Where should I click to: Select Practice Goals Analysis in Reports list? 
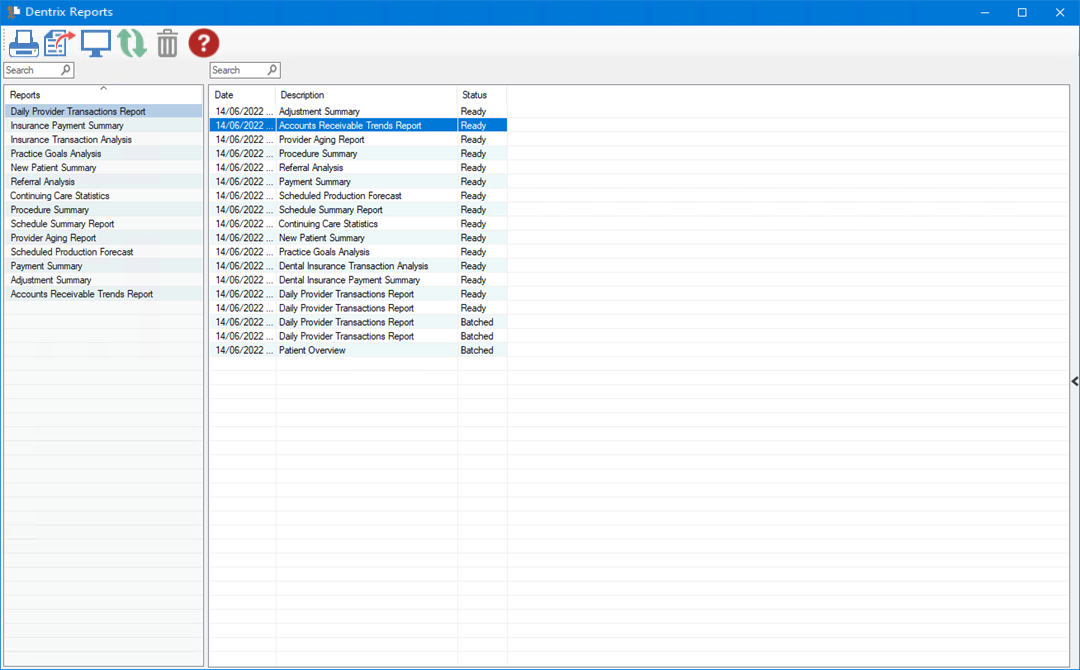56,154
